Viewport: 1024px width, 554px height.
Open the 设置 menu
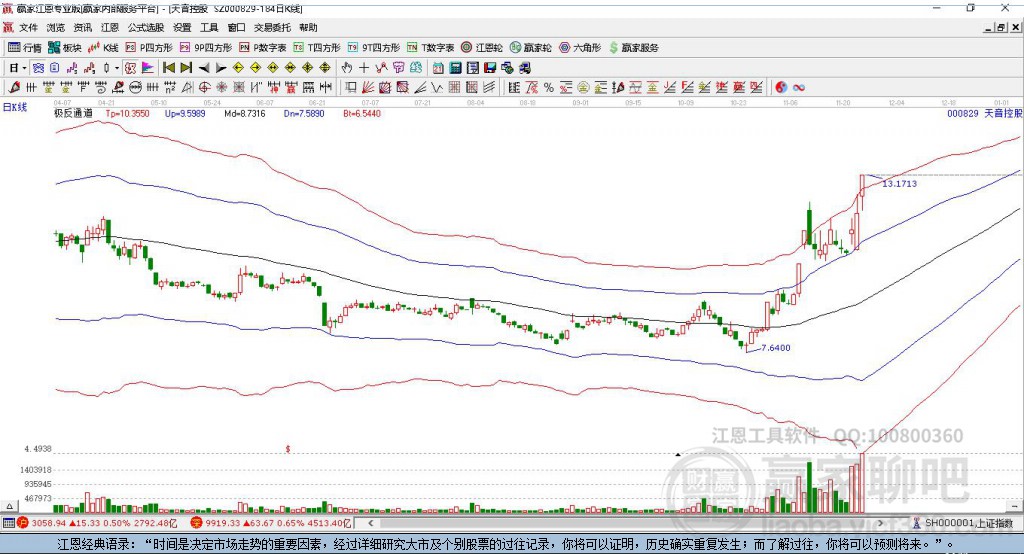tap(182, 27)
